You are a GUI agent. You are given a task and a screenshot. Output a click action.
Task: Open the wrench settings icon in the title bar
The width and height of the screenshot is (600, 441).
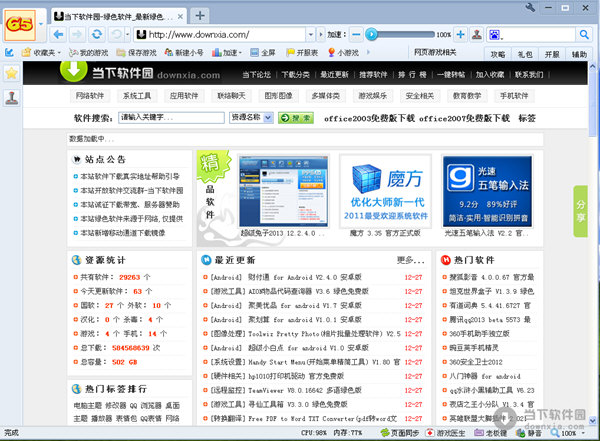[530, 7]
